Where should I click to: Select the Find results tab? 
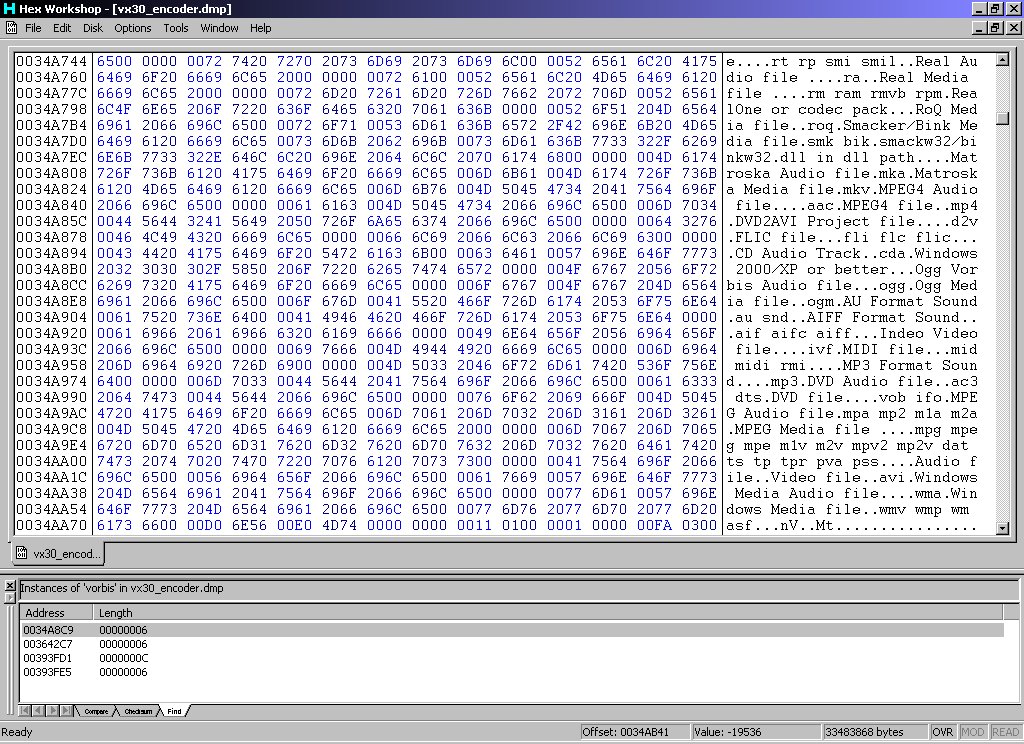point(174,711)
